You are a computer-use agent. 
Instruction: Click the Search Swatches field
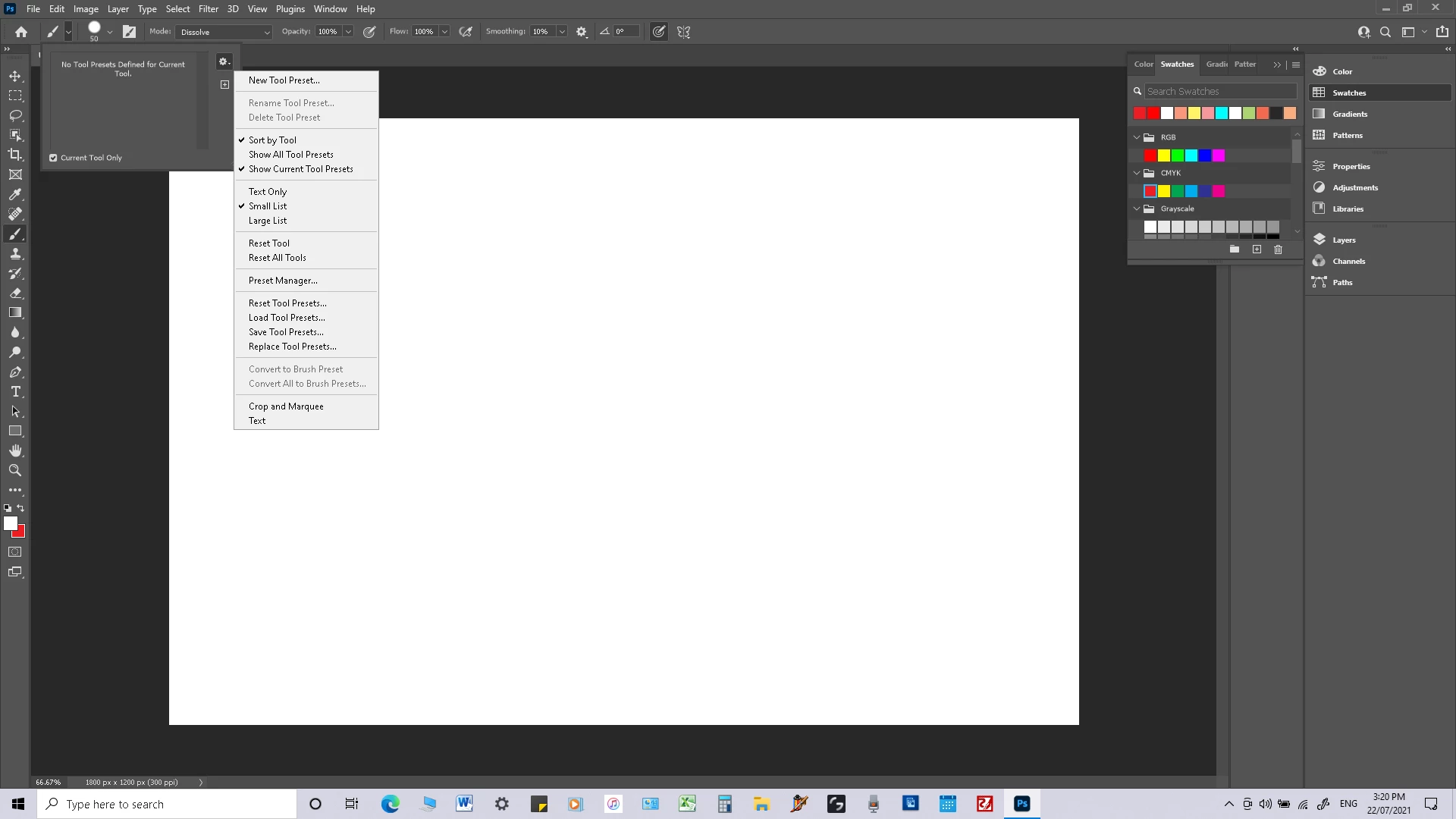point(1219,91)
